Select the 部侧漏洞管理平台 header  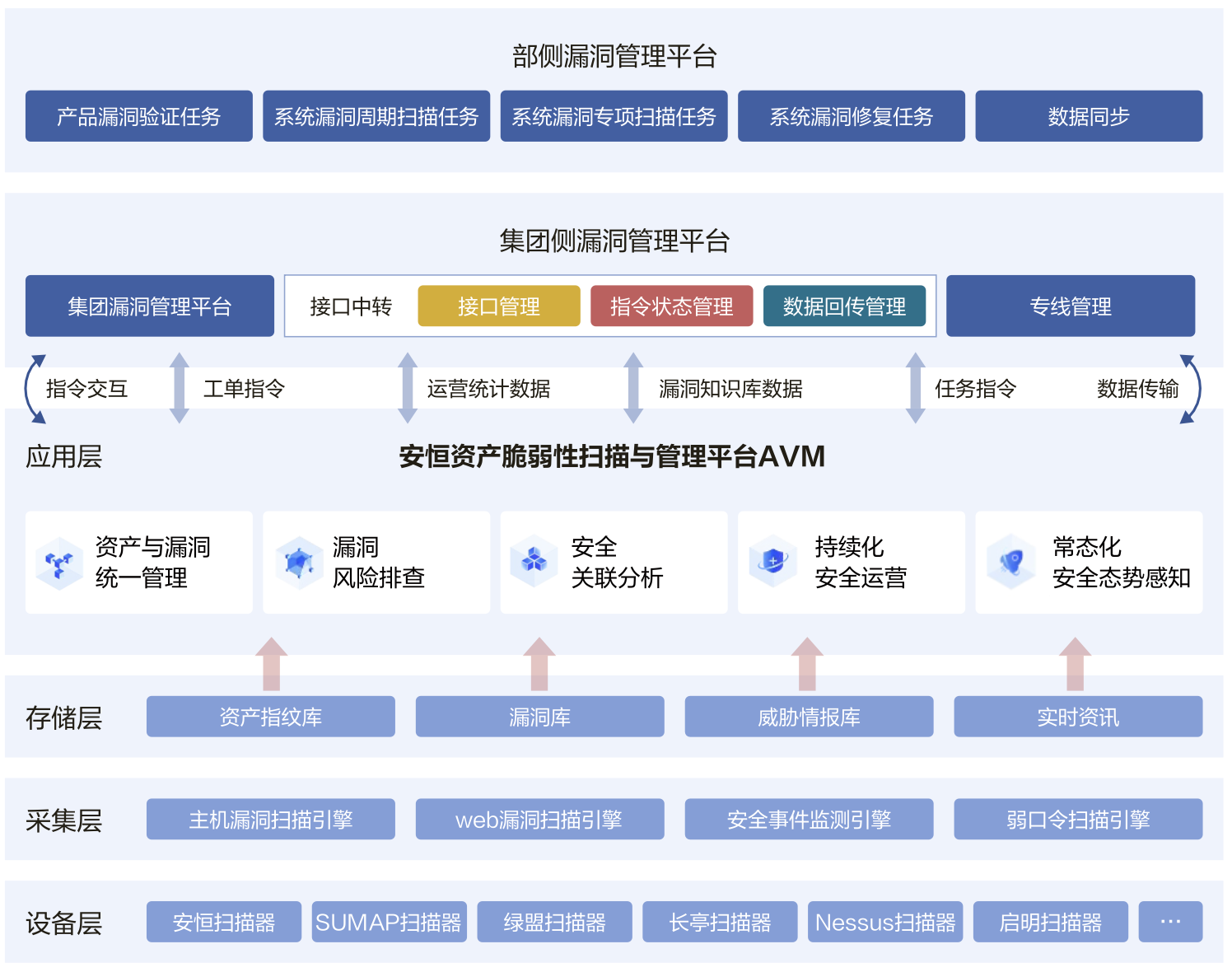(614, 58)
